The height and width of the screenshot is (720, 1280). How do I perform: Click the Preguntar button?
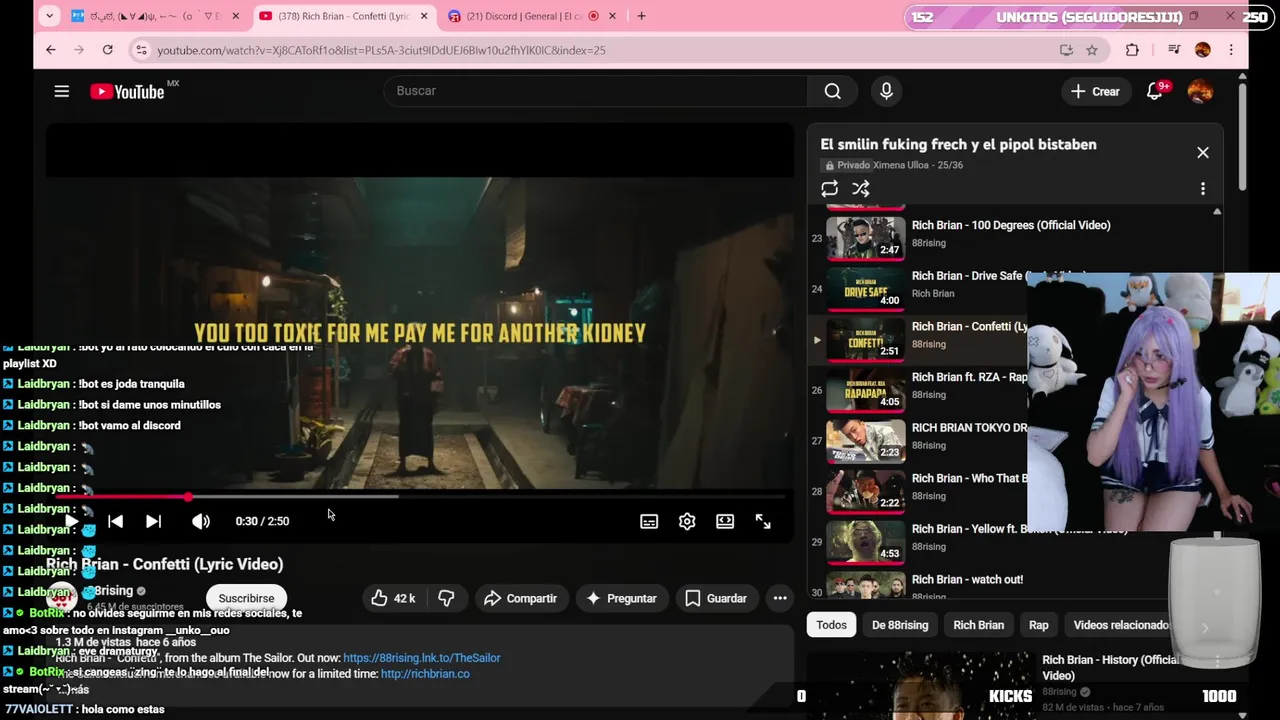point(621,598)
